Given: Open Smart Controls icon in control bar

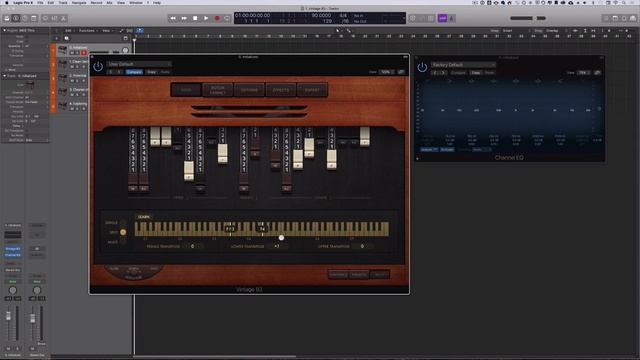Looking at the screenshot, I should [45, 18].
